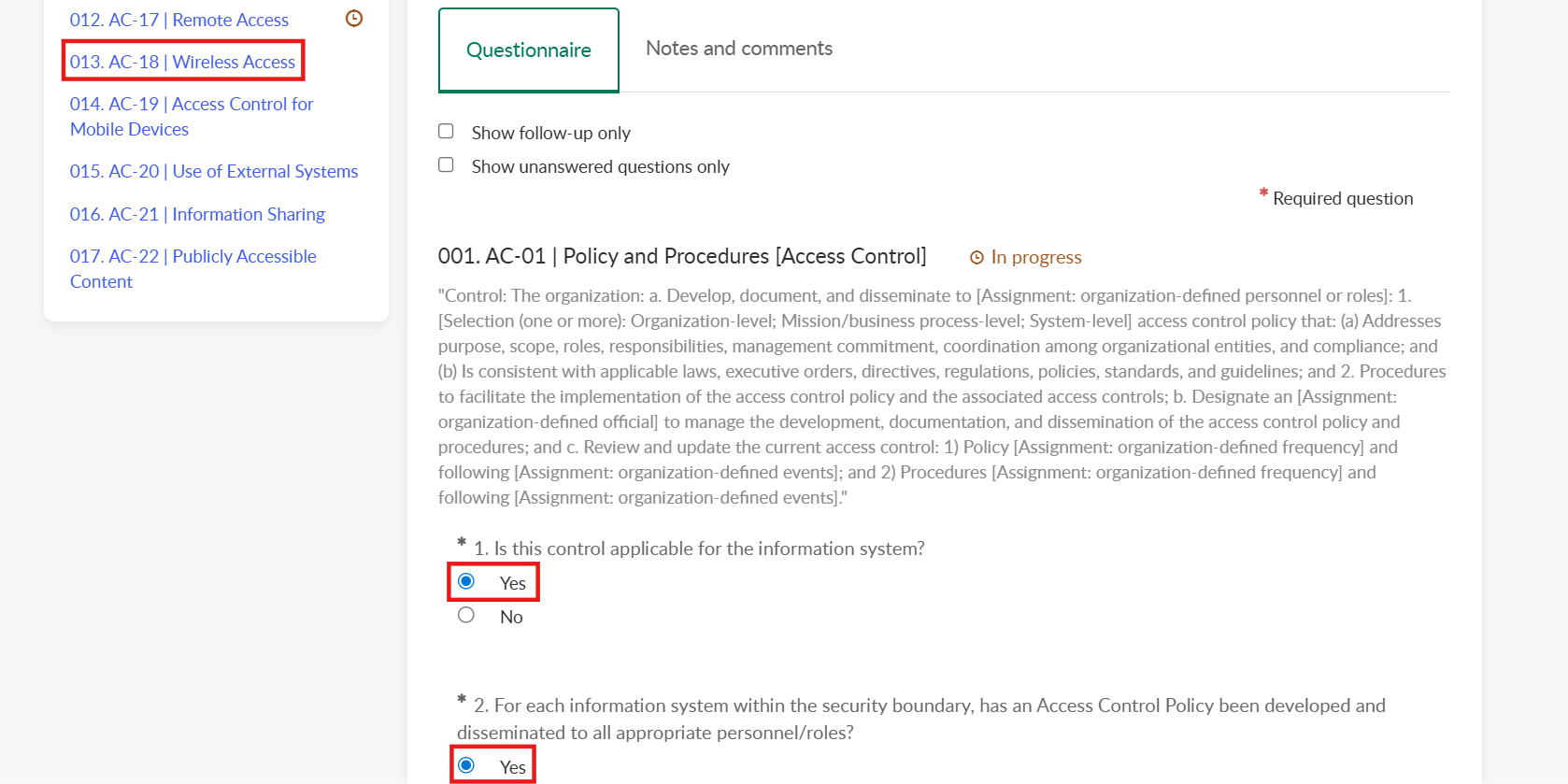Image resolution: width=1568 pixels, height=784 pixels.
Task: Open 013. AC-18 Wireless Access
Action: [183, 62]
